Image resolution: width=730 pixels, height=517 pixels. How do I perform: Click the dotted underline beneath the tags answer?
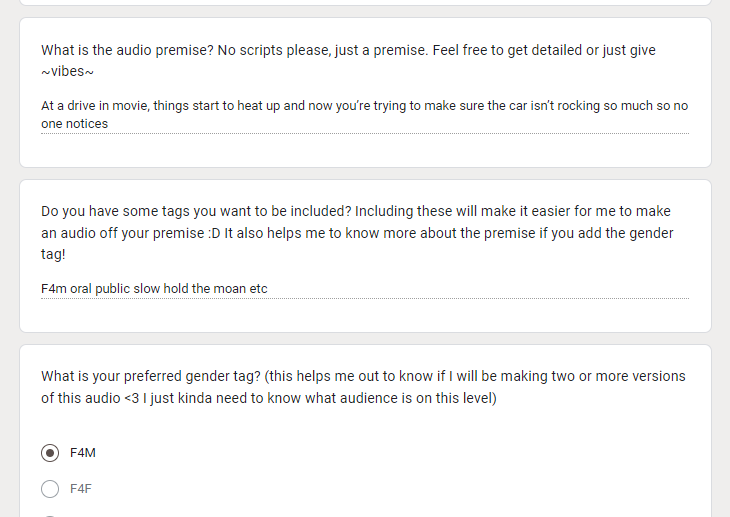[x=365, y=298]
